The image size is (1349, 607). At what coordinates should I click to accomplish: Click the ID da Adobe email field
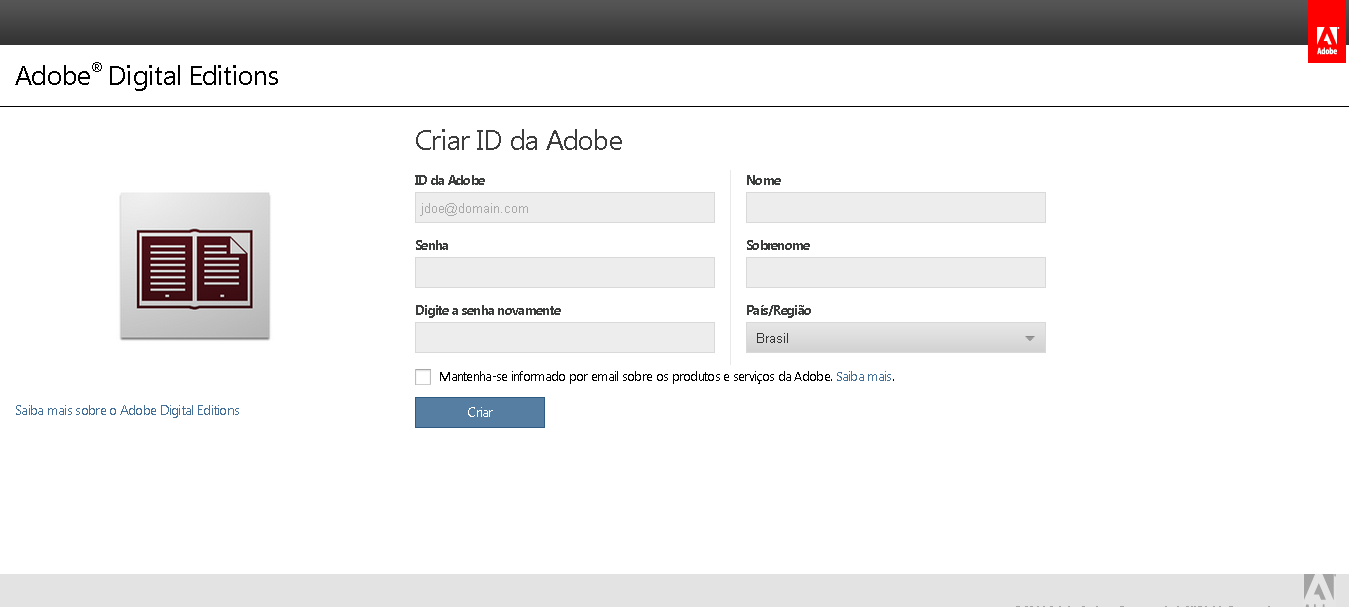pyautogui.click(x=564, y=208)
